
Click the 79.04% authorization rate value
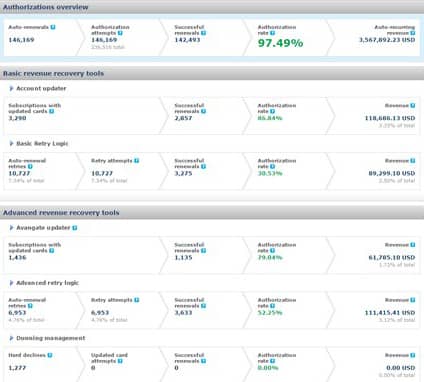coord(270,257)
